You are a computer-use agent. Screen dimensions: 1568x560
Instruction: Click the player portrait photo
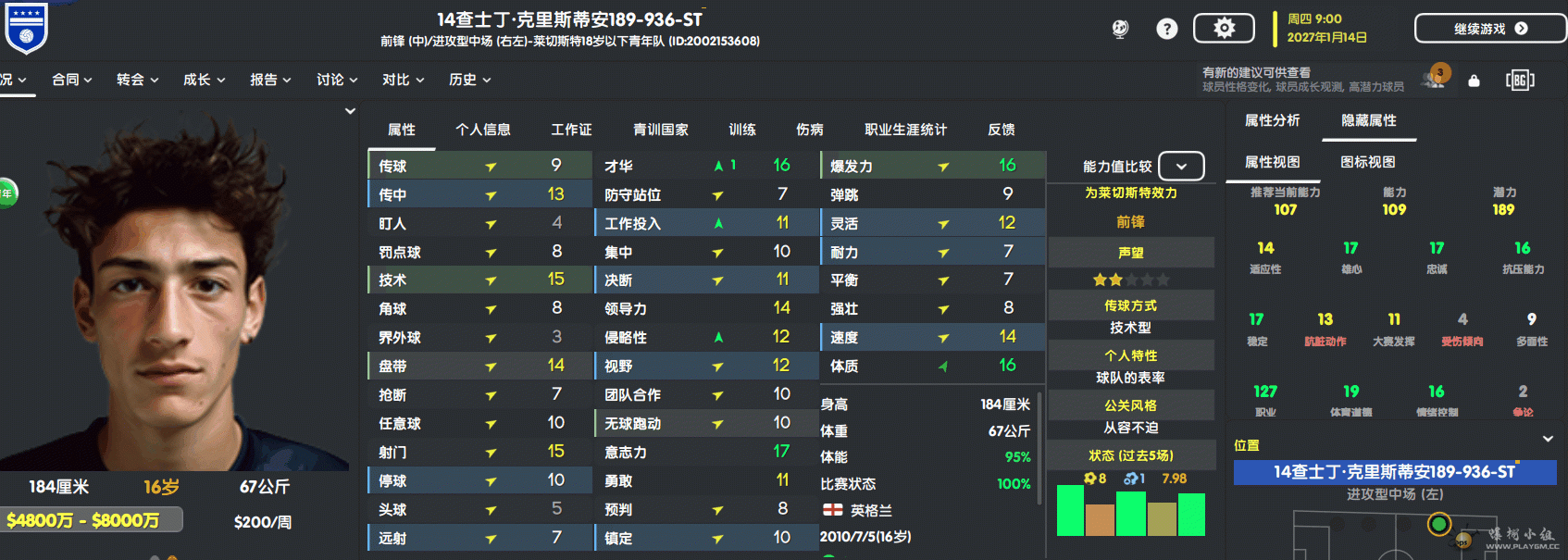click(176, 296)
